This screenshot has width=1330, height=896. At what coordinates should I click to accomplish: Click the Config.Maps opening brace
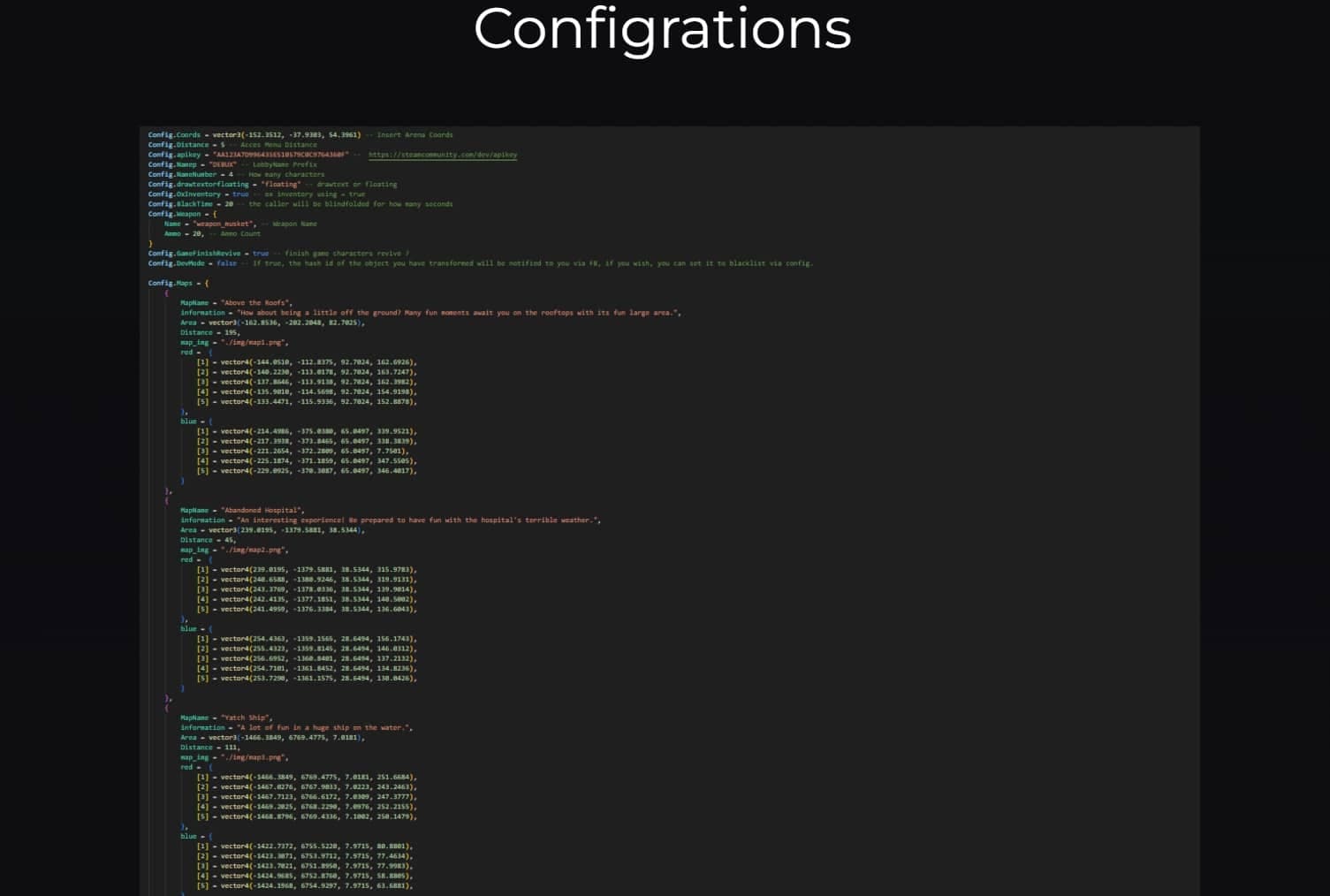pos(207,283)
